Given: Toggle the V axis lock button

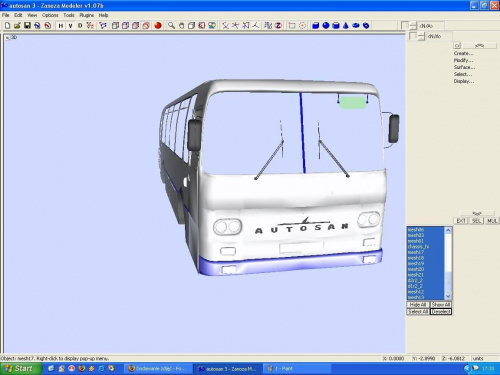Looking at the screenshot, I should coord(70,25).
